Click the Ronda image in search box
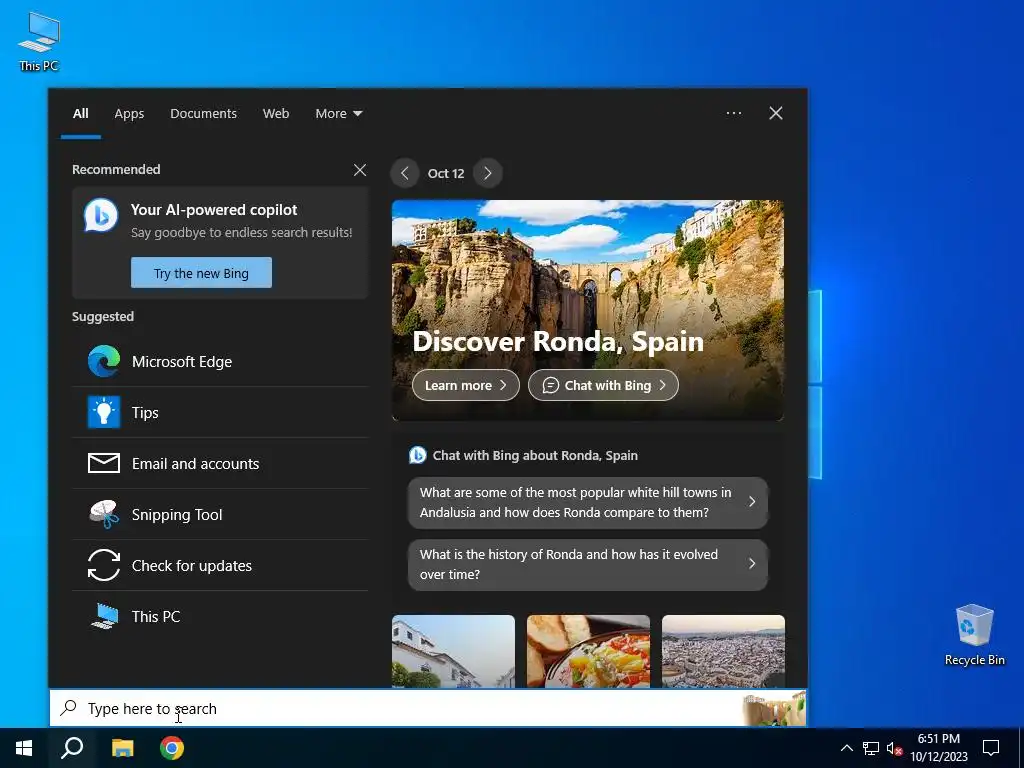This screenshot has width=1024, height=768. (774, 709)
